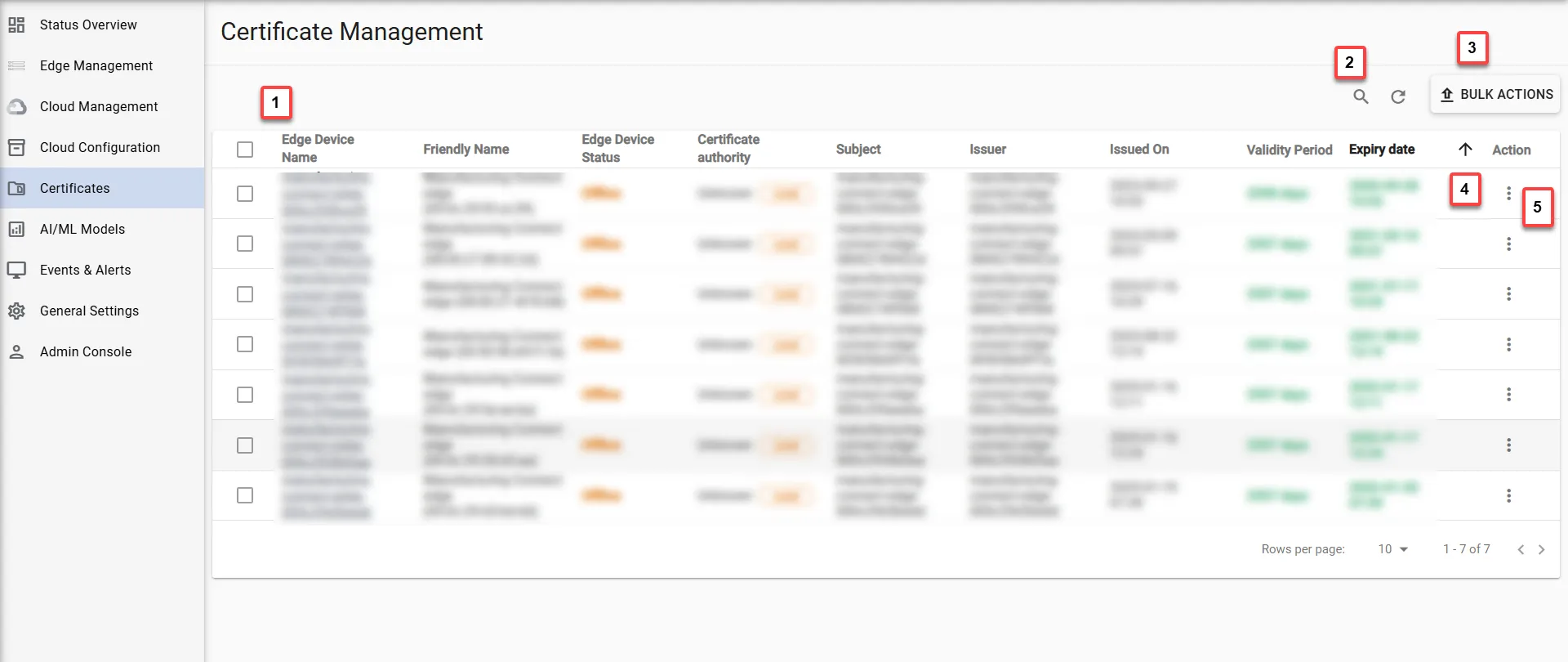Screen dimensions: 1568x662
Task: Check the fifth row's checkbox
Action: 245,395
